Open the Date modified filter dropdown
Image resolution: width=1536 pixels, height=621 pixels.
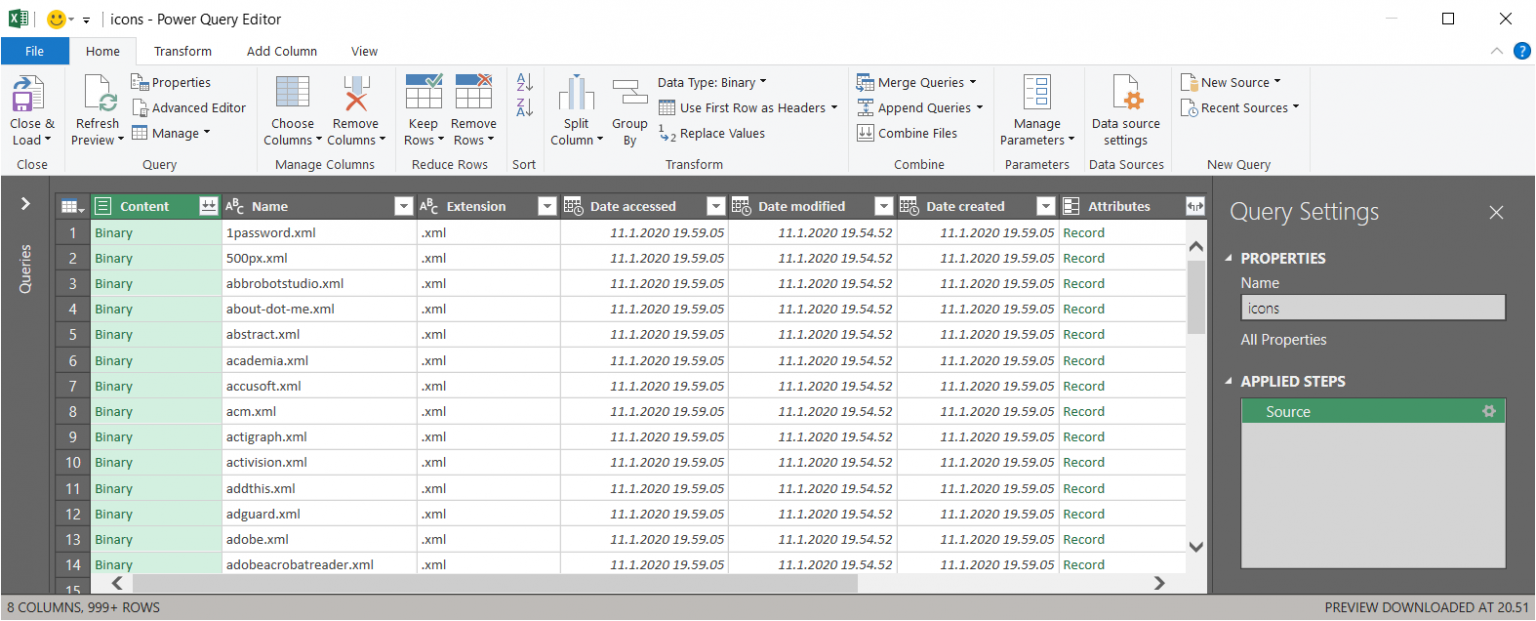coord(884,206)
